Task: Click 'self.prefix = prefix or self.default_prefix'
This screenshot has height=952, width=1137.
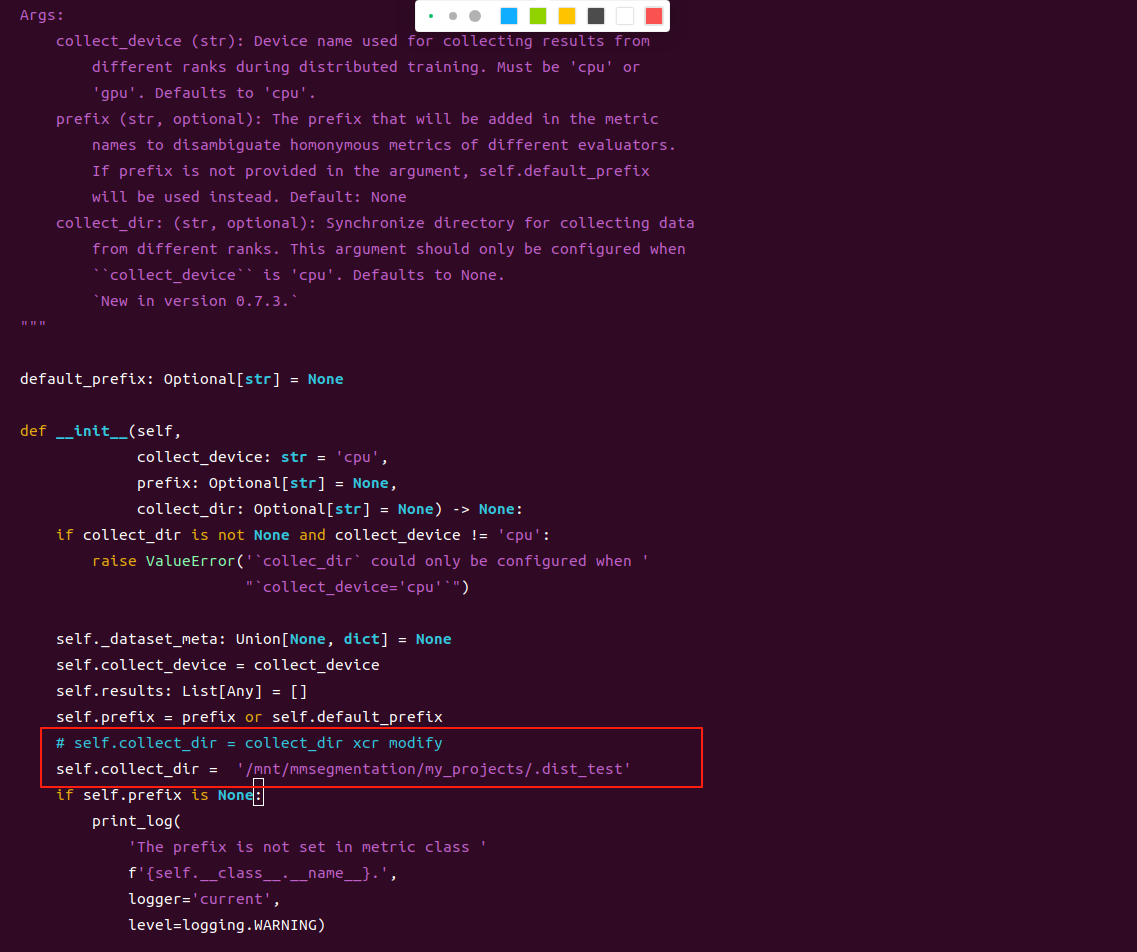Action: point(249,718)
